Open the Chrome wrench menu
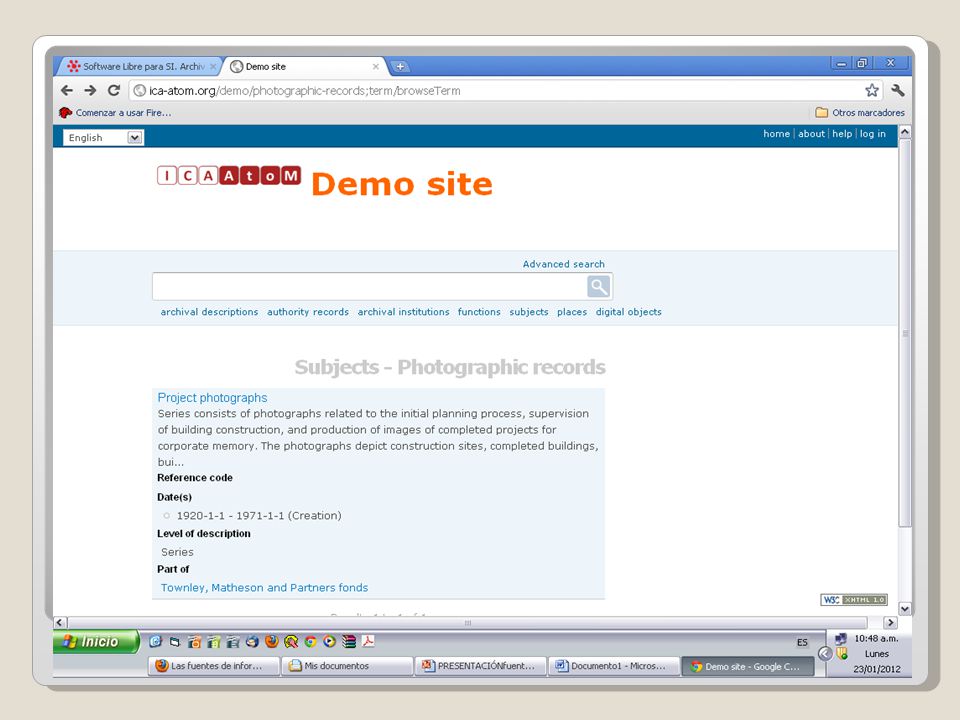 [x=898, y=91]
